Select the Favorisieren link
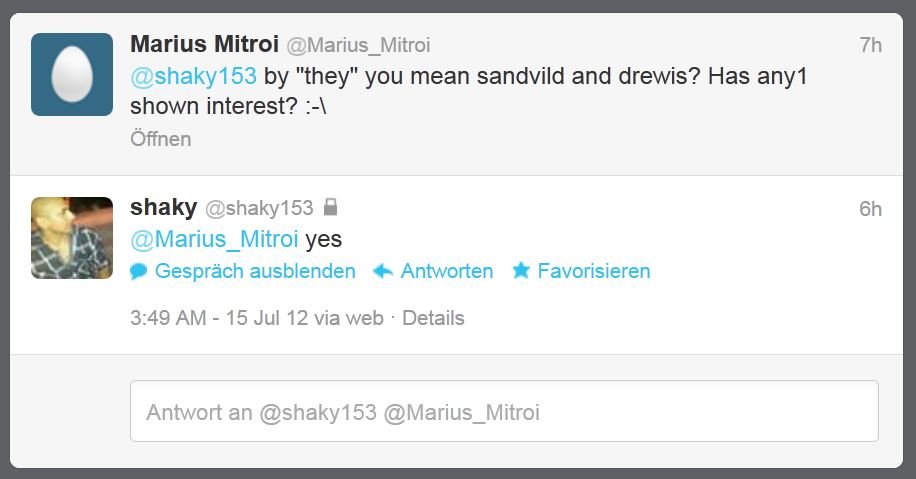Image resolution: width=916 pixels, height=479 pixels. 594,271
